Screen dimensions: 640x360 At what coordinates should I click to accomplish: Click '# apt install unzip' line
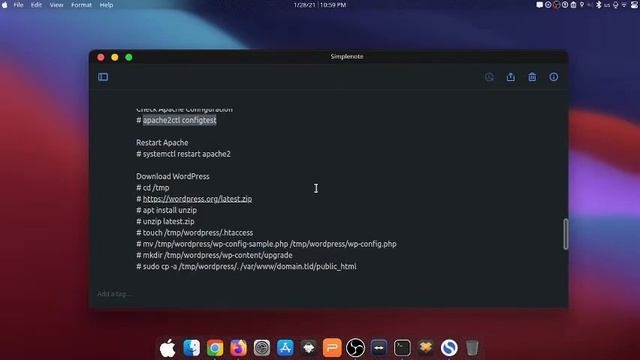coord(167,210)
